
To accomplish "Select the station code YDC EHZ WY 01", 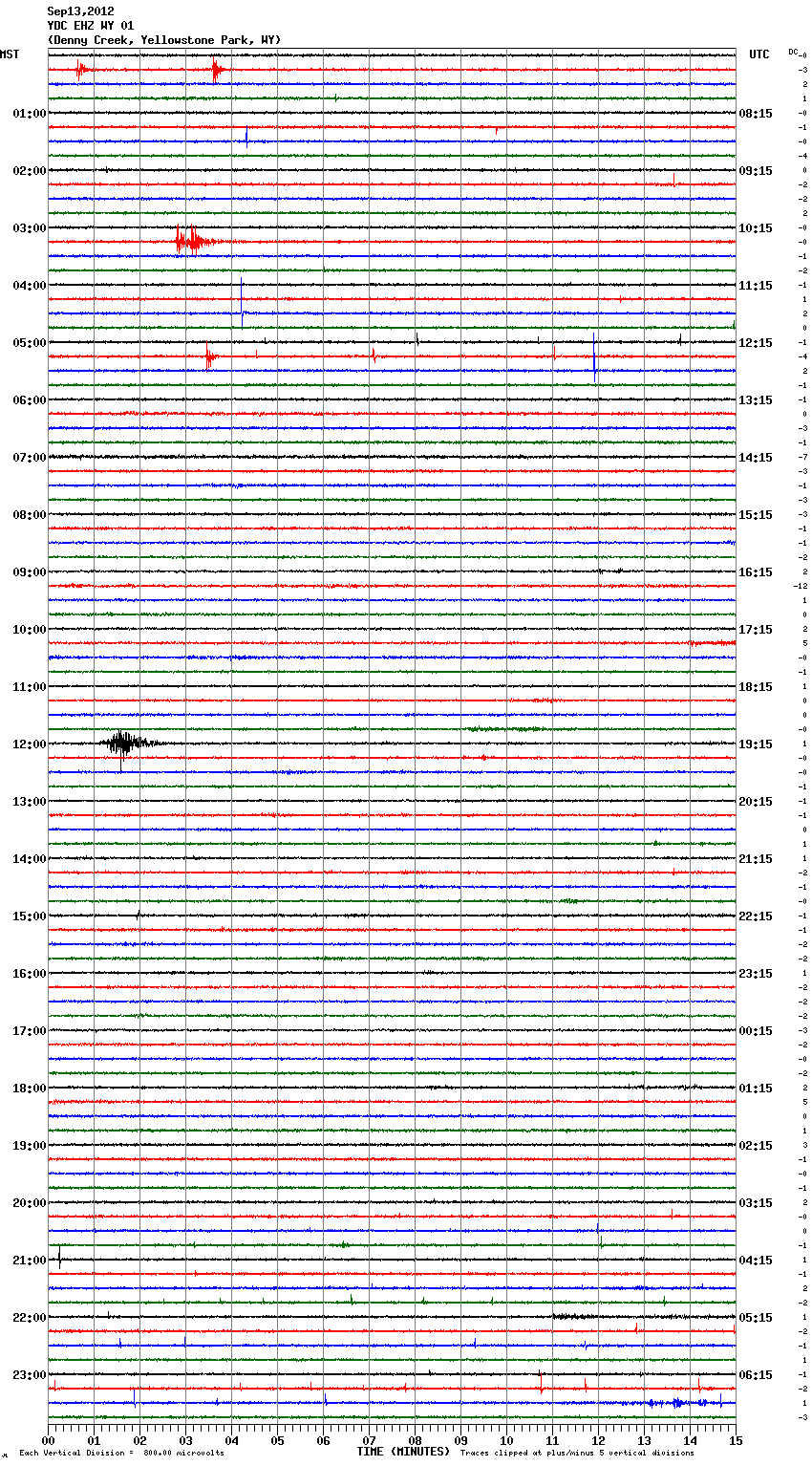I will click(x=91, y=26).
